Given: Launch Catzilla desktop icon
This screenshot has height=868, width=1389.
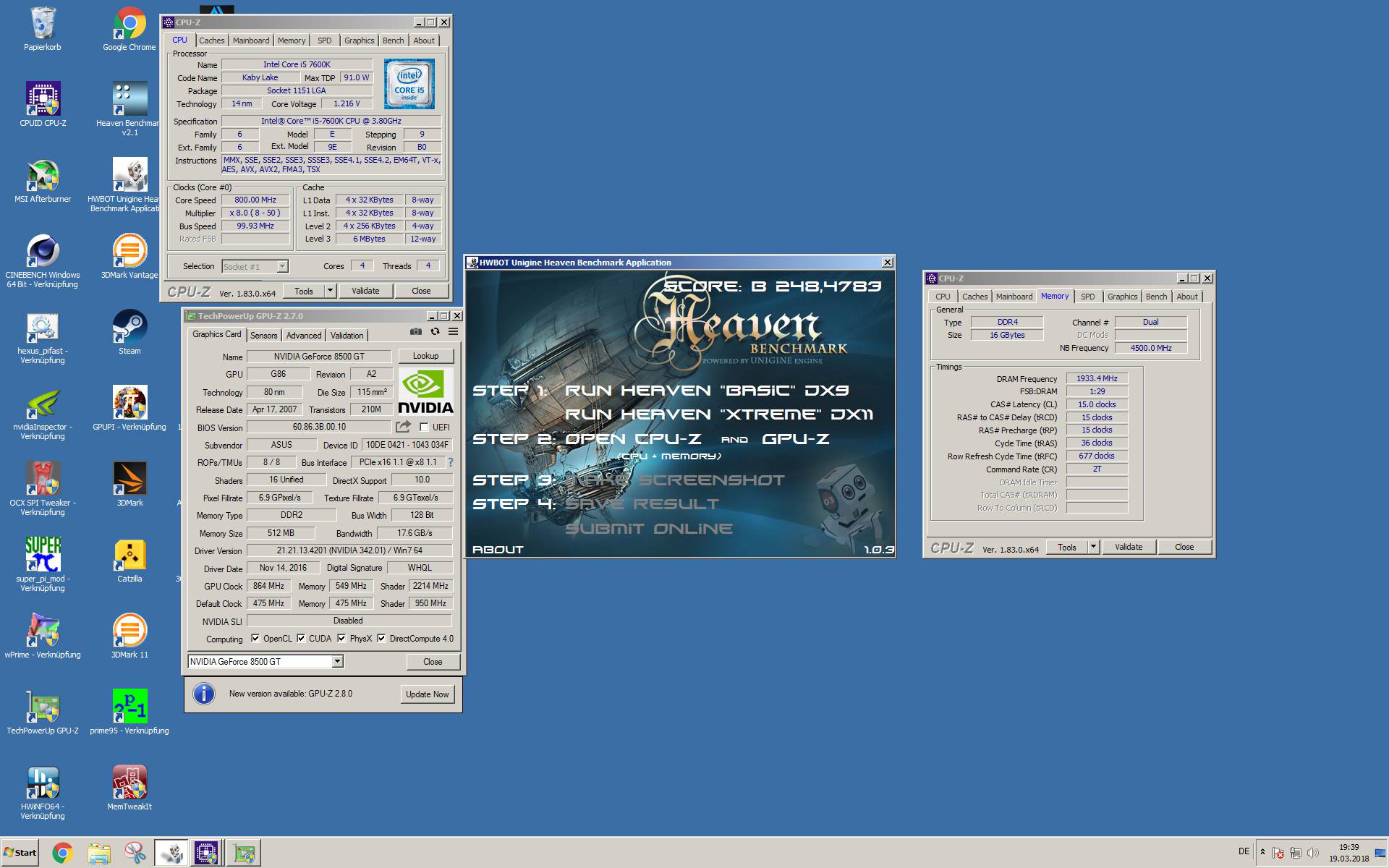Looking at the screenshot, I should 129,555.
